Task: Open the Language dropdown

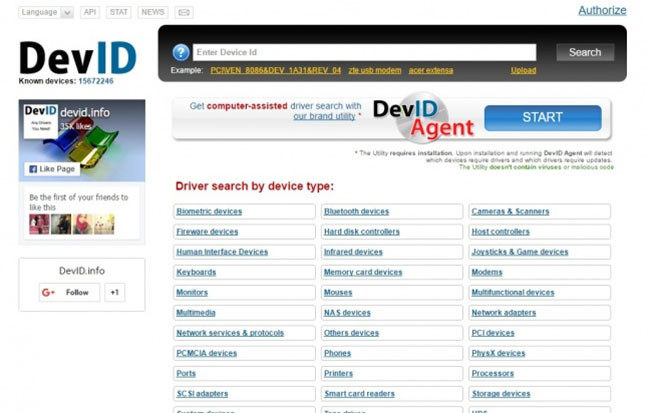Action: [x=46, y=12]
